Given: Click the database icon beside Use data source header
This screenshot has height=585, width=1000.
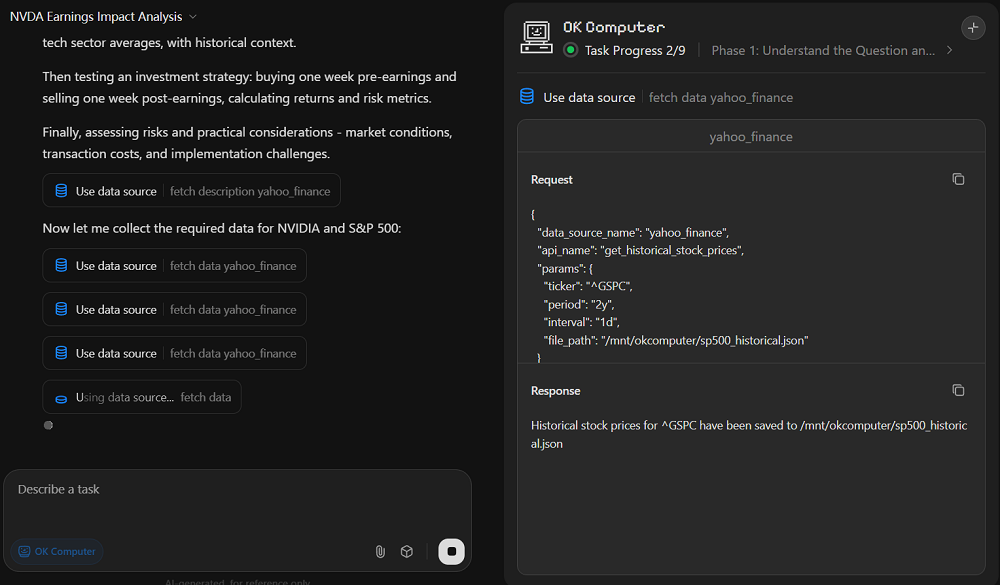Looking at the screenshot, I should coord(527,97).
